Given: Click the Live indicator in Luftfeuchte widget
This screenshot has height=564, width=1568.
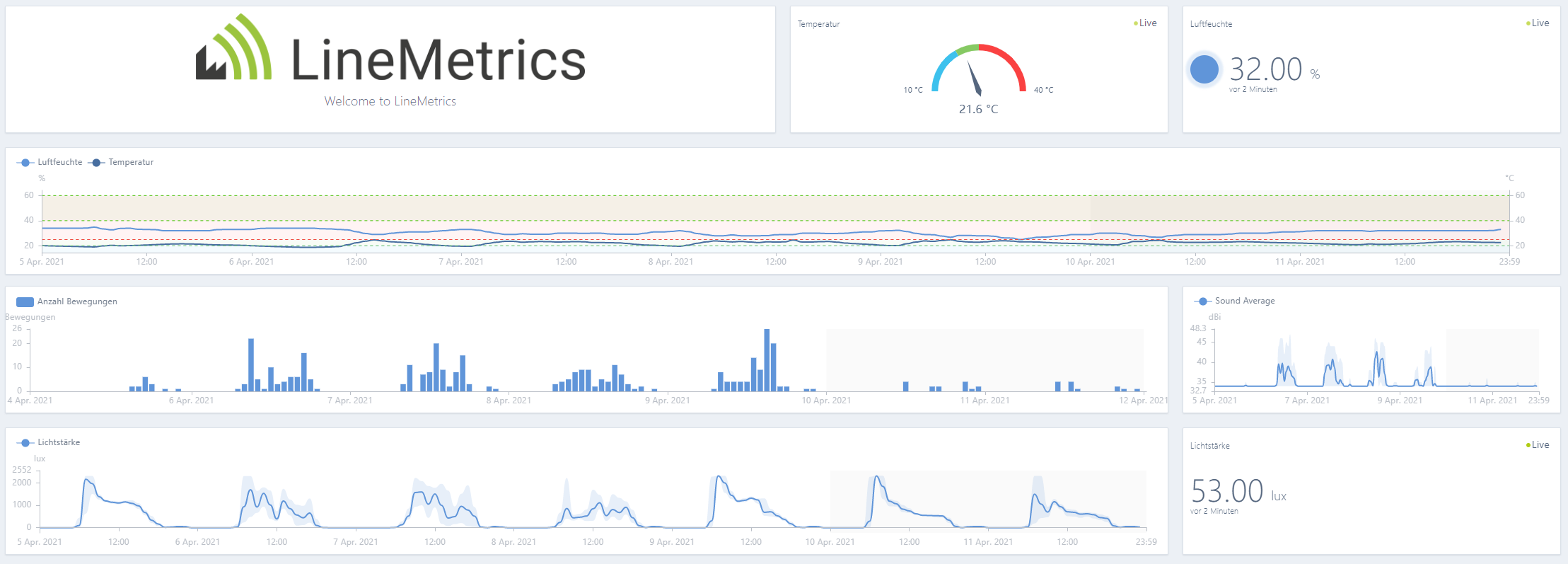Looking at the screenshot, I should click(1538, 23).
